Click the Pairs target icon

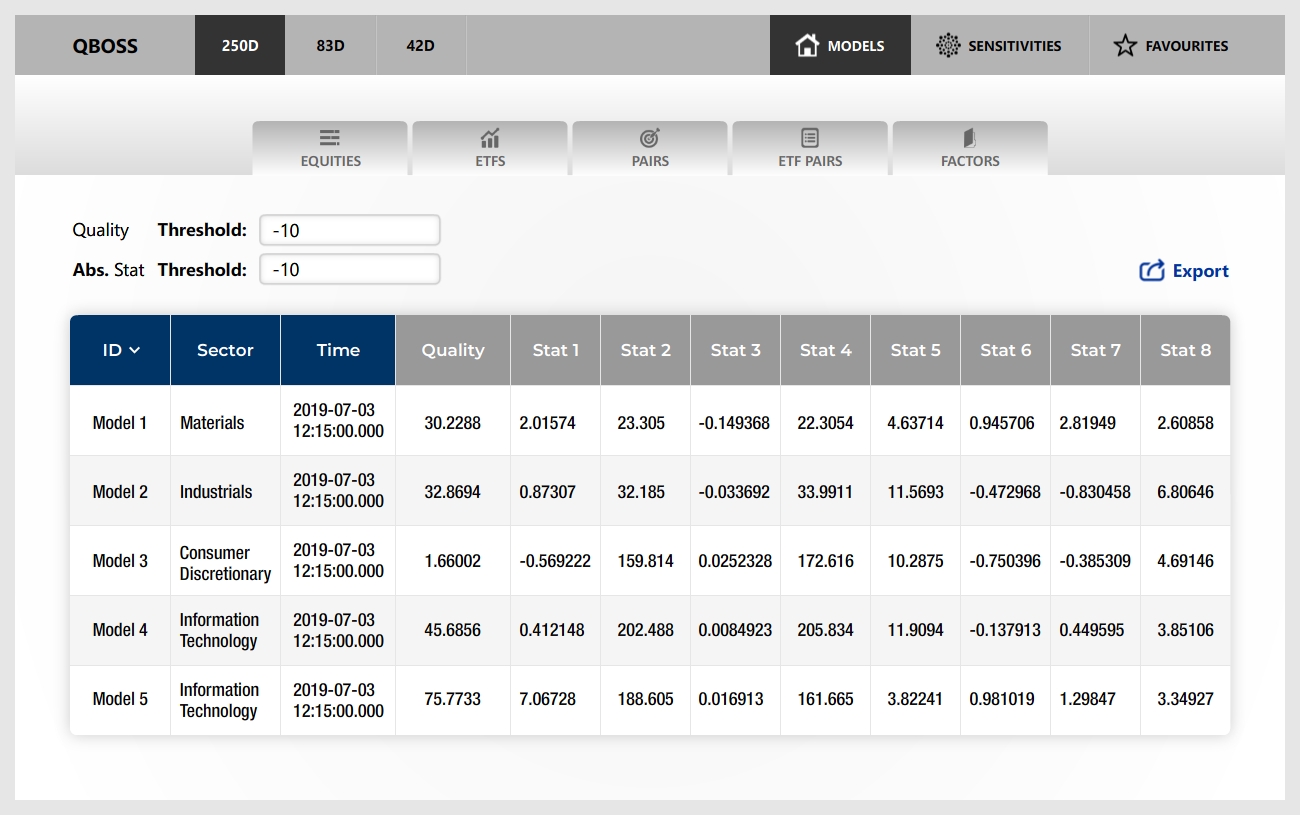click(650, 138)
